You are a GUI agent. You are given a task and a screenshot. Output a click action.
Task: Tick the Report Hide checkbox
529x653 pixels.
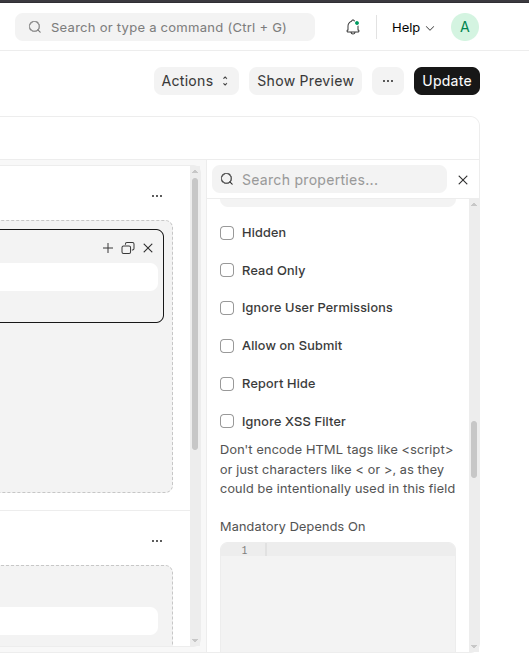click(x=227, y=384)
